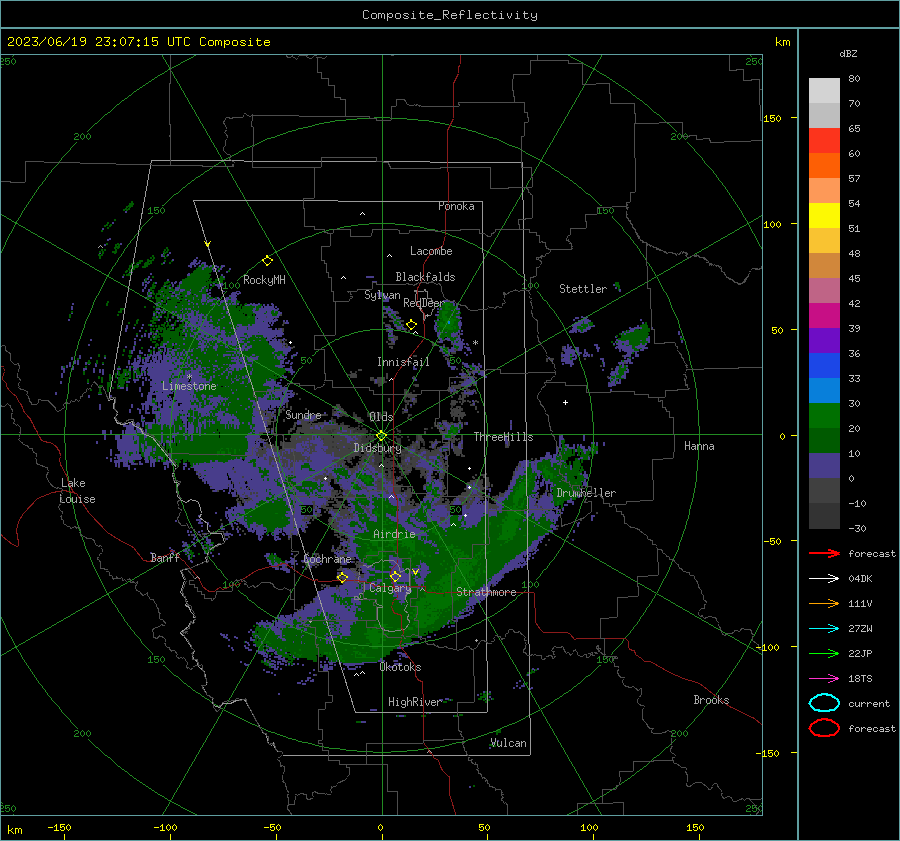Click the green 22JP arrow in legend
This screenshot has width=900, height=841.
[824, 653]
